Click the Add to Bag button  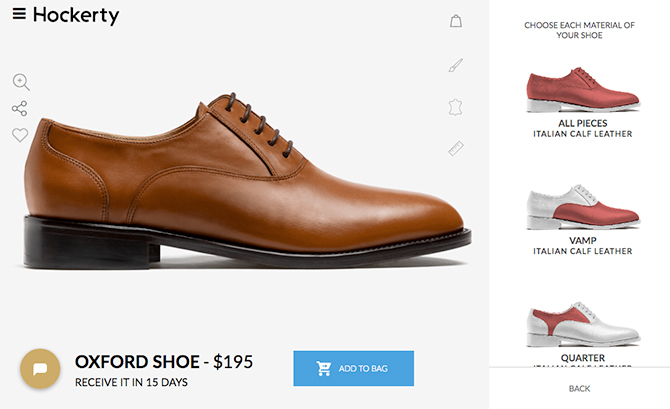coord(353,368)
